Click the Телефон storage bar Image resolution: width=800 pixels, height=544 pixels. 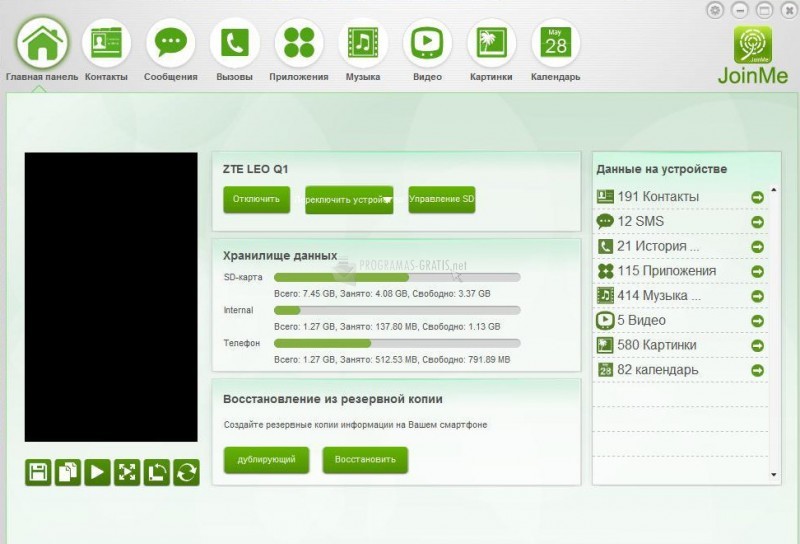(x=397, y=343)
